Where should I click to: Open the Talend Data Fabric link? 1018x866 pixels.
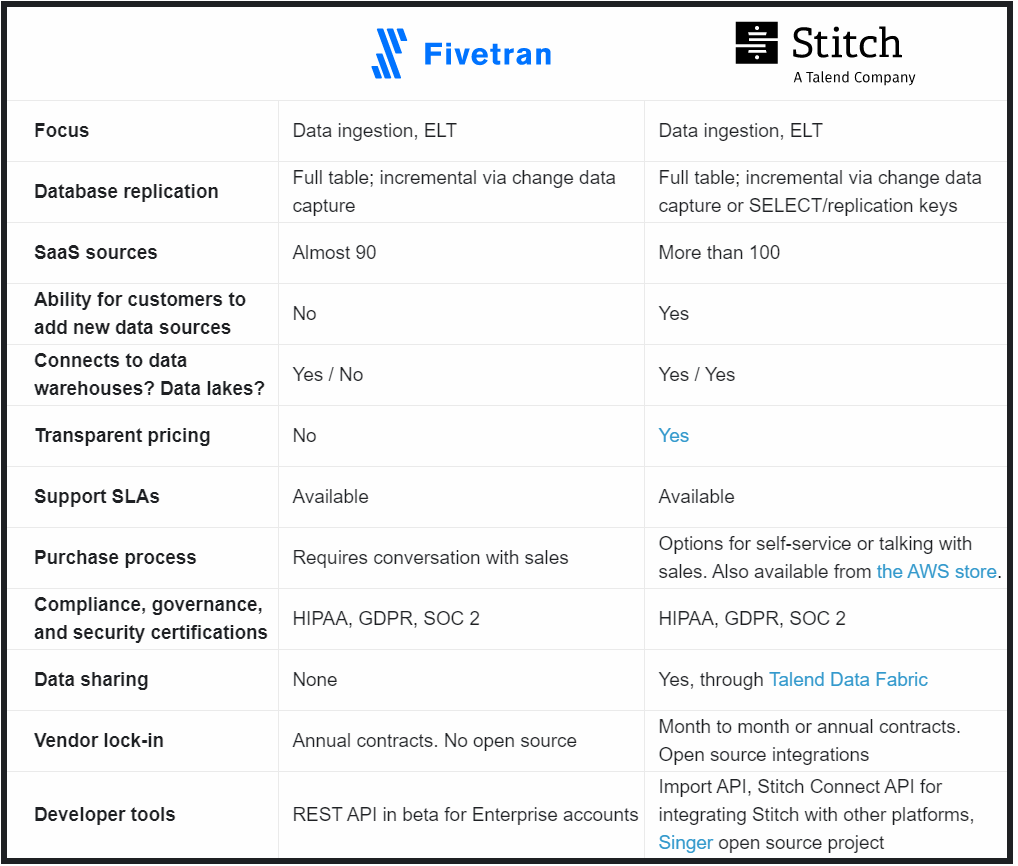(x=848, y=680)
